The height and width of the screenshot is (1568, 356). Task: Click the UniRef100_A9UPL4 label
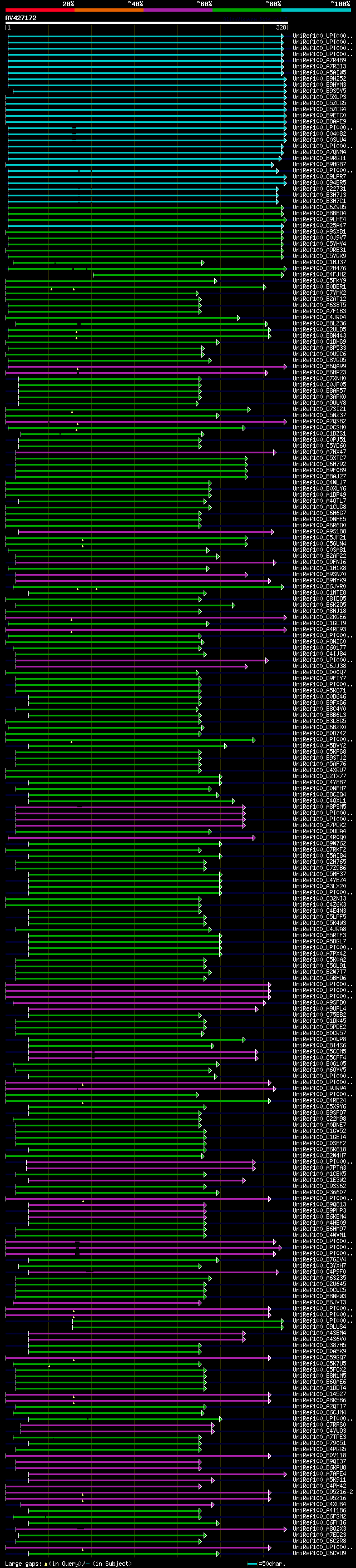point(319,1008)
